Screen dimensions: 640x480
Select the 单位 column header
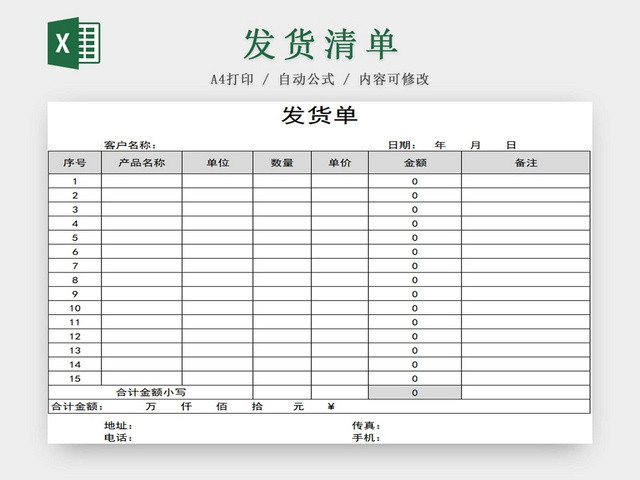[x=218, y=163]
